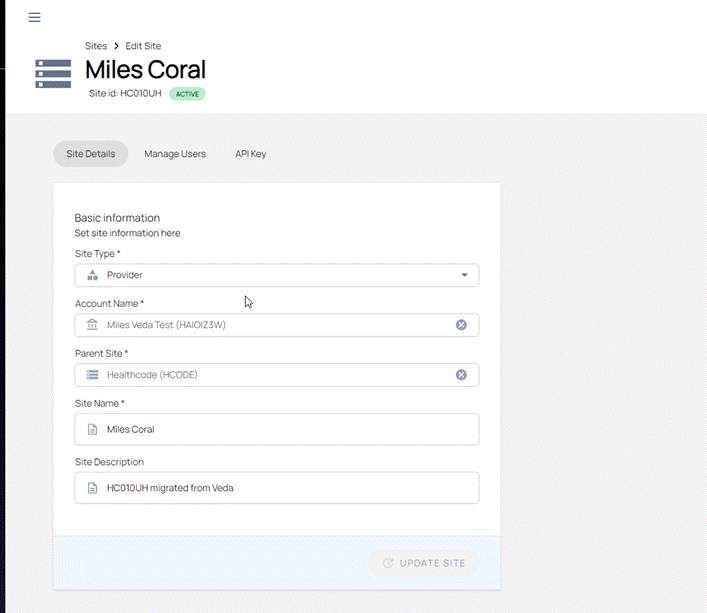
Task: Select the Site Details tab
Action: point(91,154)
